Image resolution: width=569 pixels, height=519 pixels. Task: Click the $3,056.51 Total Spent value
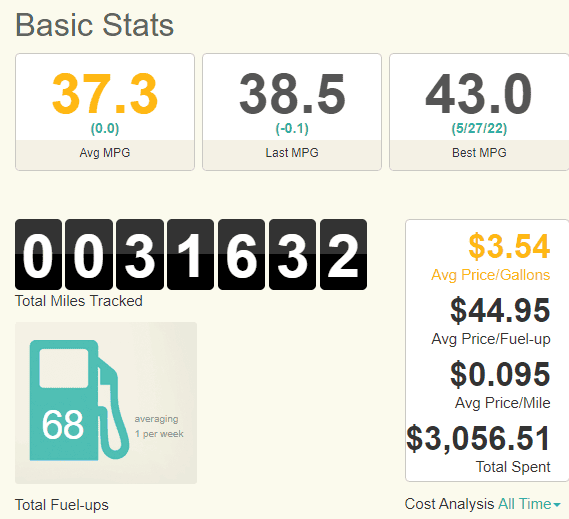click(x=479, y=439)
